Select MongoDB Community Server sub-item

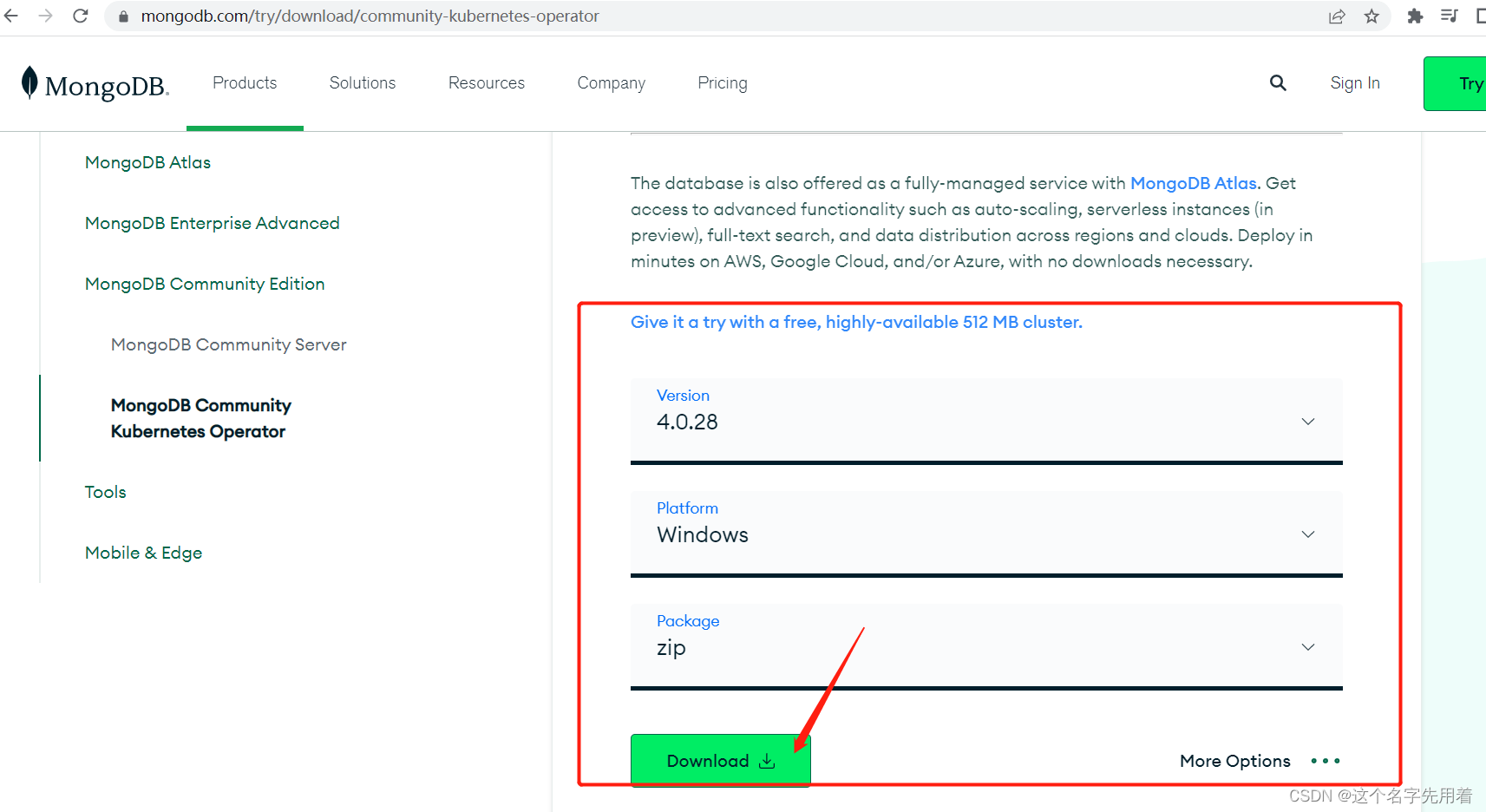[x=229, y=344]
